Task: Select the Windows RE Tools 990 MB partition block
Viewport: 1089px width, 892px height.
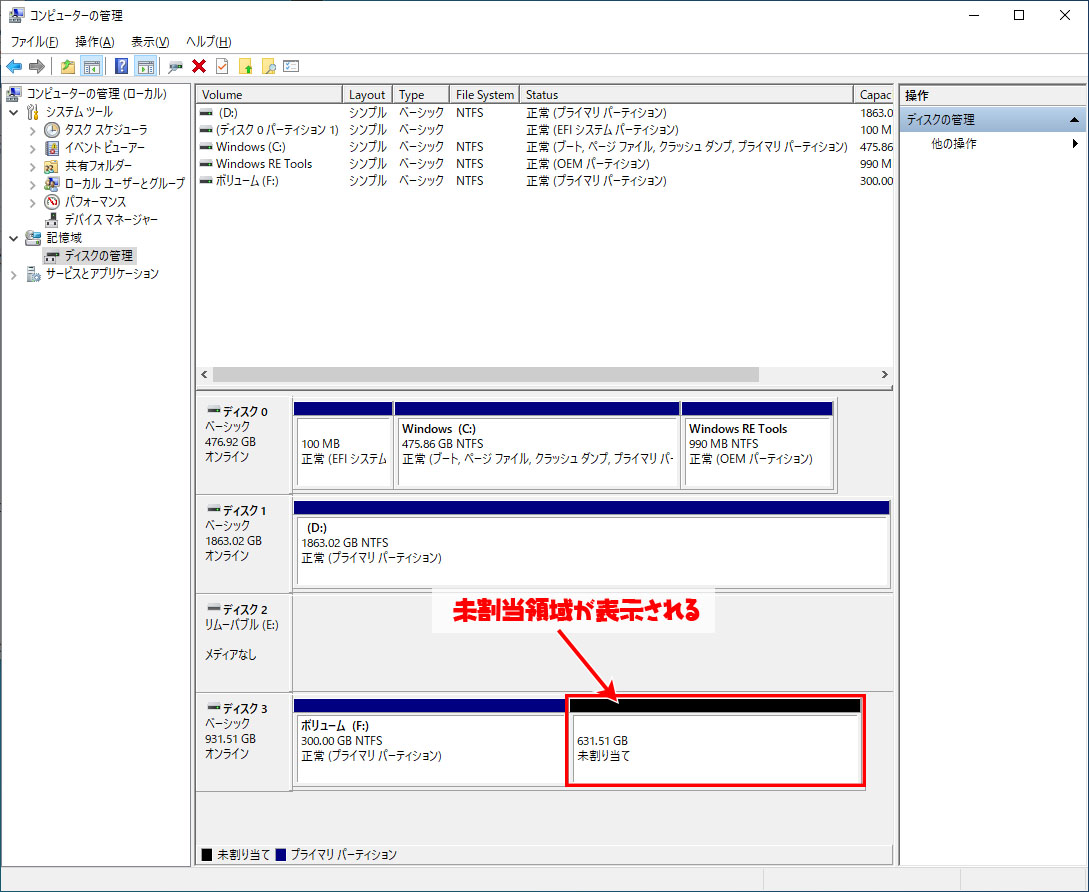Action: point(758,445)
